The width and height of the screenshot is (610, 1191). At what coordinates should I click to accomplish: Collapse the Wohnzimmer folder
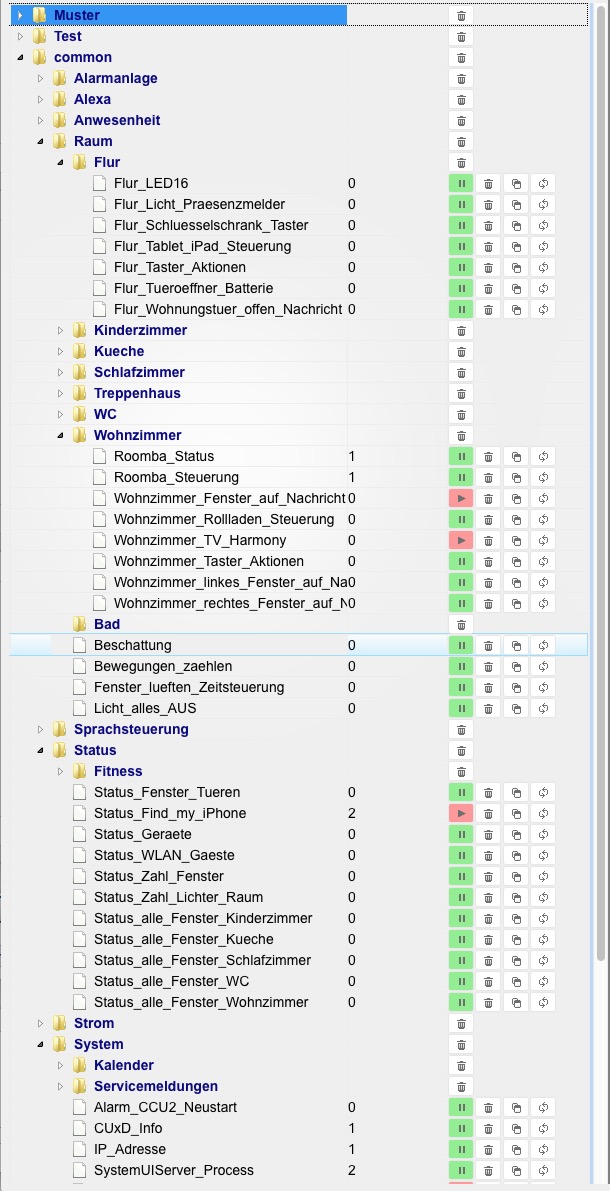point(61,435)
